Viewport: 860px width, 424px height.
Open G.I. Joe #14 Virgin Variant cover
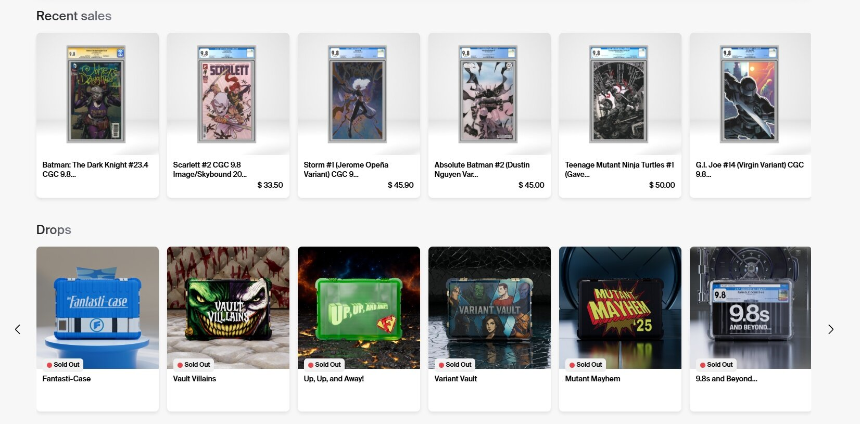(x=749, y=94)
